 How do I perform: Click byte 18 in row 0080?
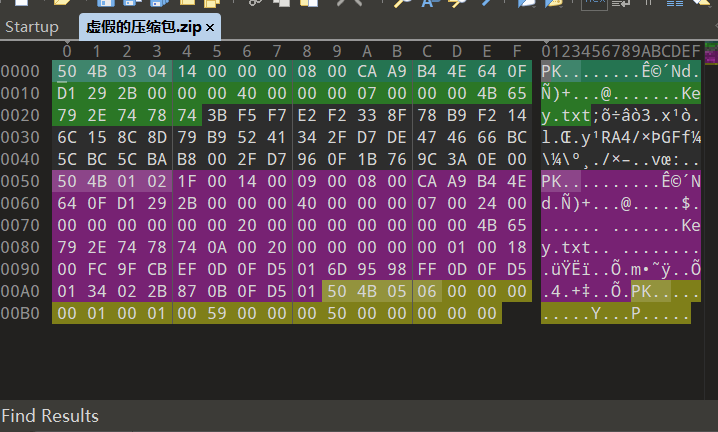pos(517,247)
